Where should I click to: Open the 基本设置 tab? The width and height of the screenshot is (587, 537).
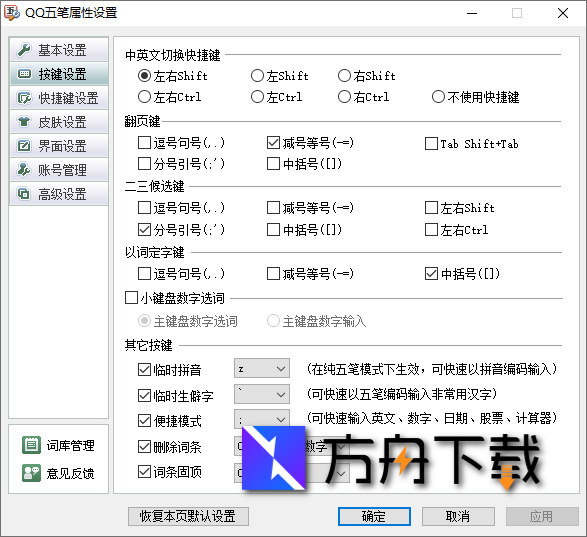(59, 50)
